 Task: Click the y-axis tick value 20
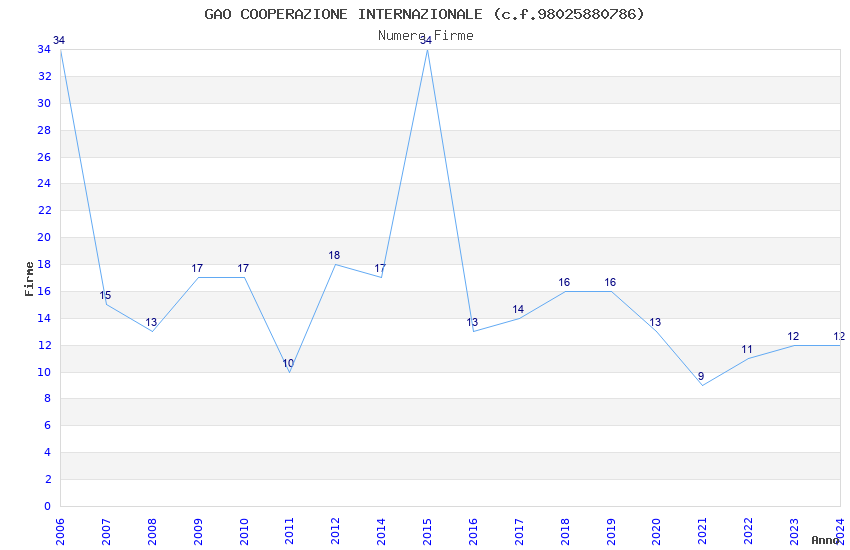[44, 237]
